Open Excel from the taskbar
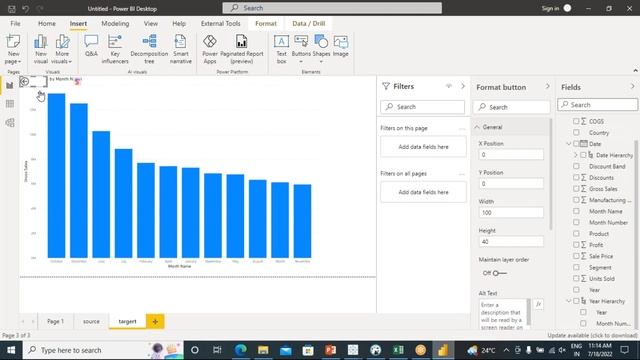 pos(398,350)
